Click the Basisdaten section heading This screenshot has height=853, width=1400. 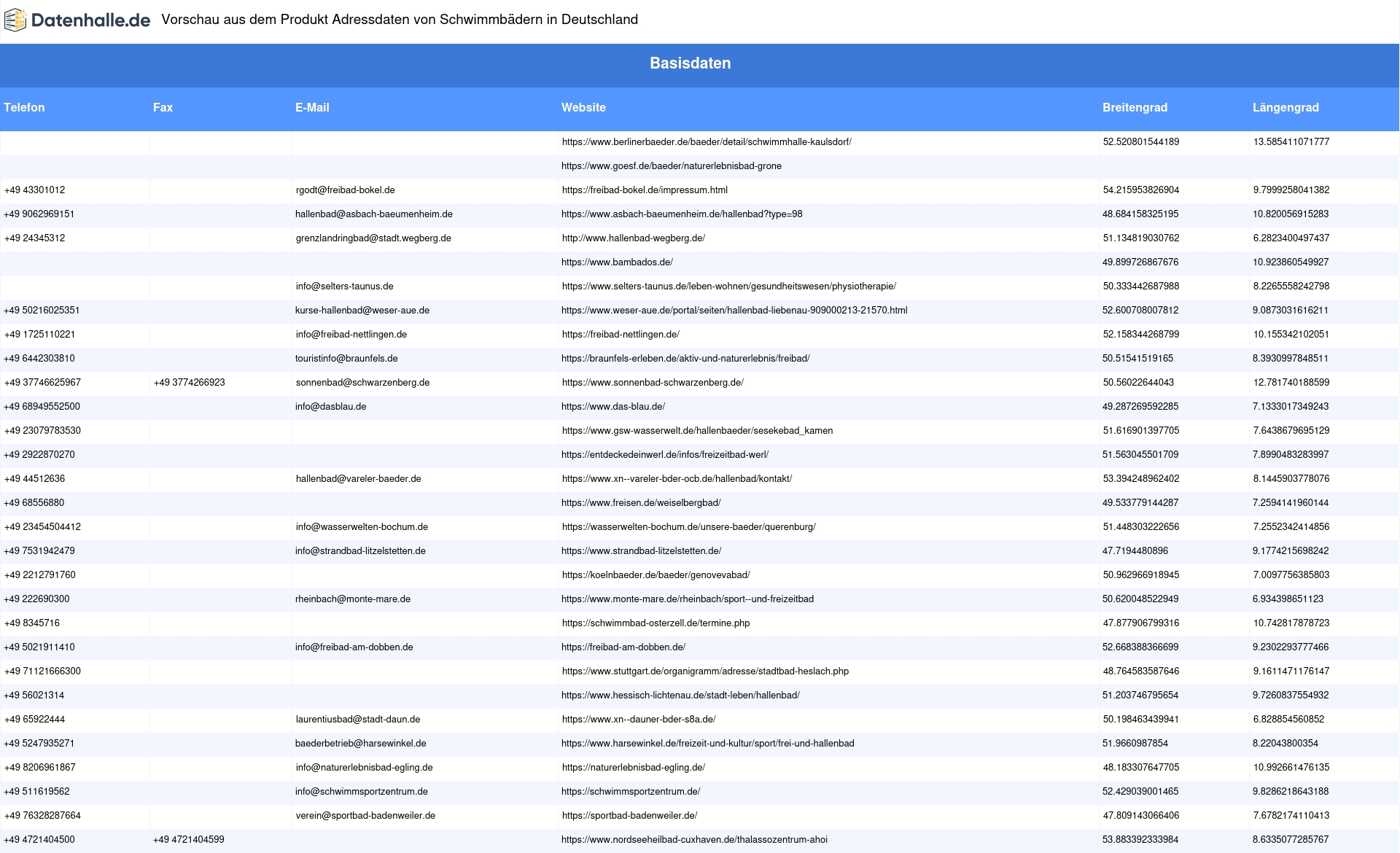pyautogui.click(x=691, y=63)
